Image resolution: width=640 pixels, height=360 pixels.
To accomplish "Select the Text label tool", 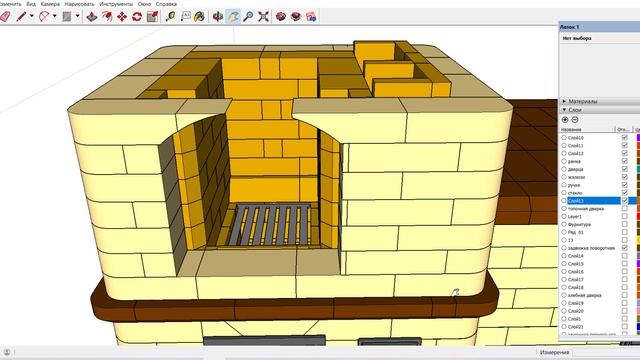I will pyautogui.click(x=185, y=17).
